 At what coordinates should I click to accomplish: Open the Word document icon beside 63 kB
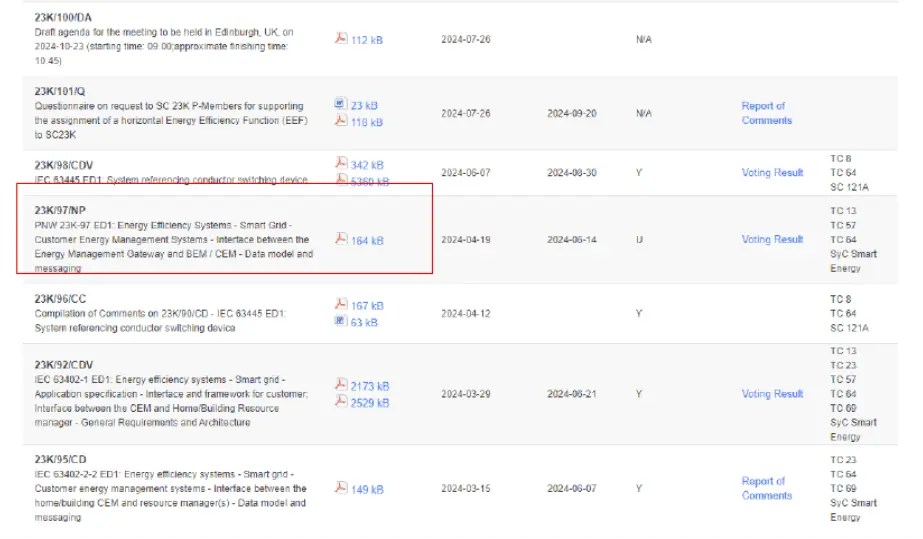pyautogui.click(x=340, y=322)
